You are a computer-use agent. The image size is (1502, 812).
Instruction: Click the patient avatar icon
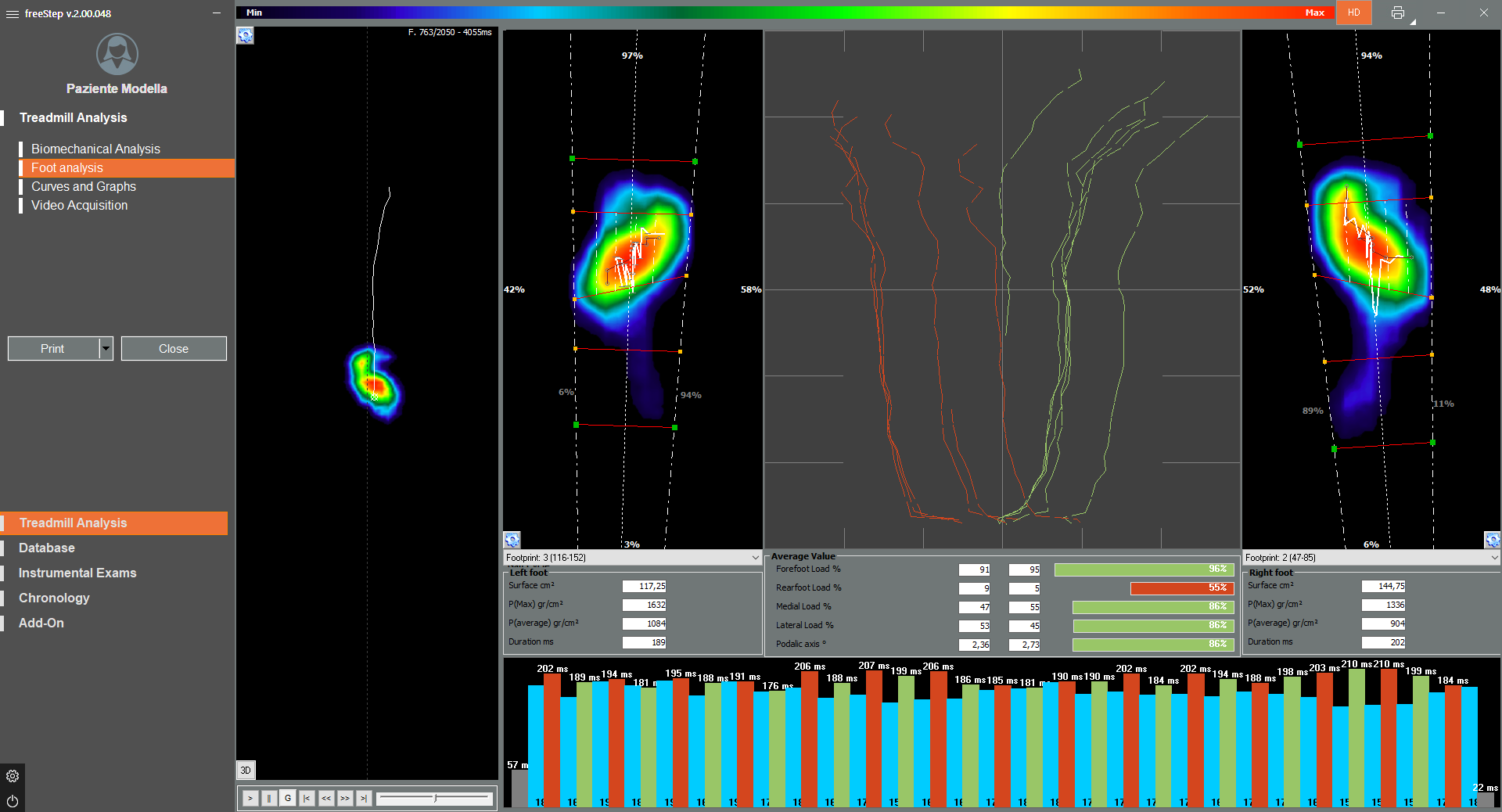[117, 54]
